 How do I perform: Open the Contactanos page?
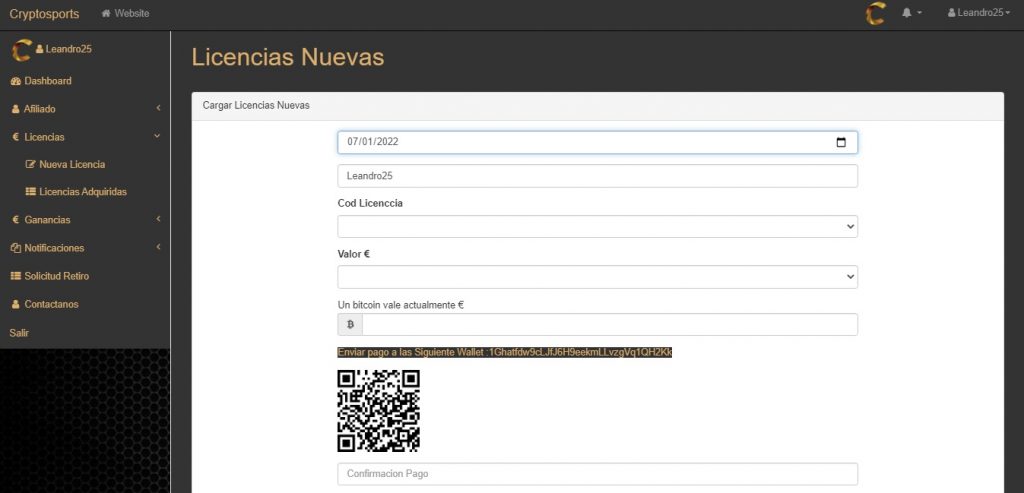pos(50,304)
